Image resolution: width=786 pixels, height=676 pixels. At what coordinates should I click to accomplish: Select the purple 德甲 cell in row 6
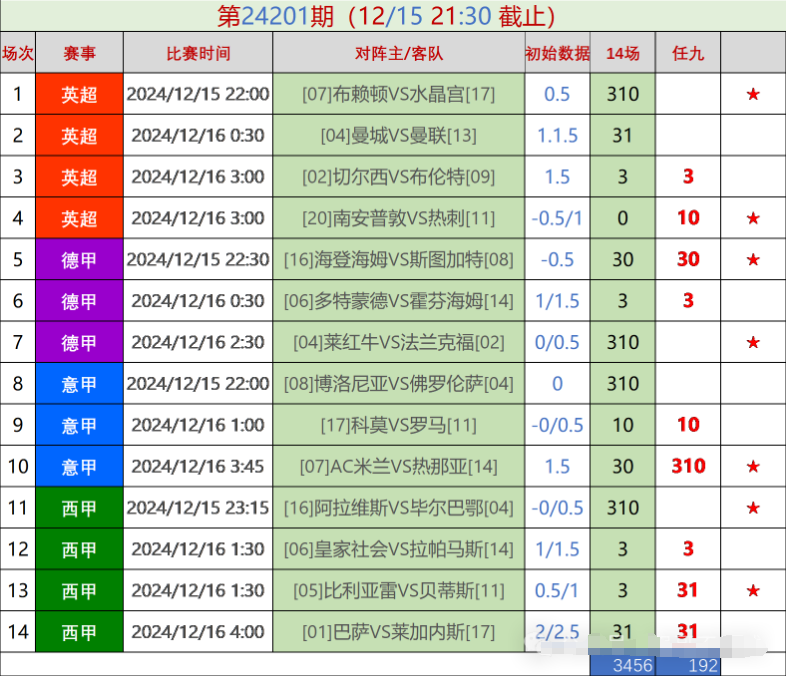(79, 300)
